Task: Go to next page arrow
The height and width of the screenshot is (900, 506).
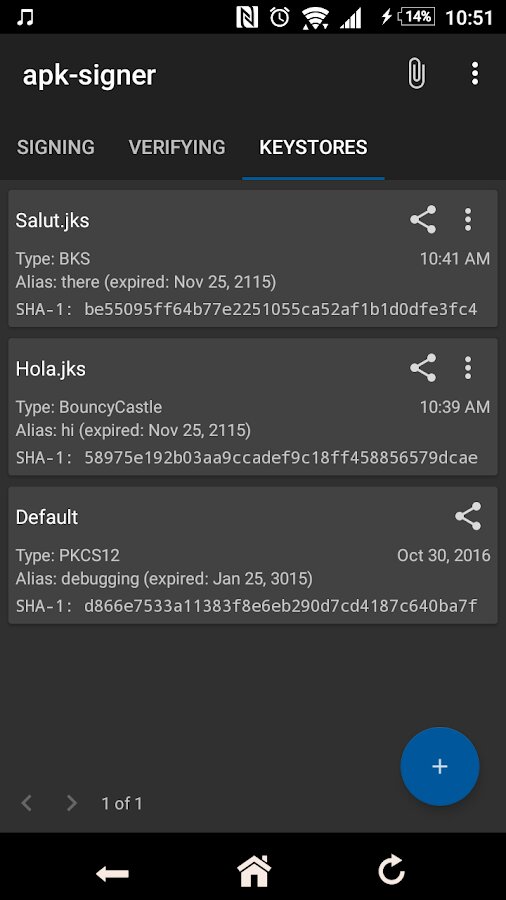Action: click(x=71, y=802)
